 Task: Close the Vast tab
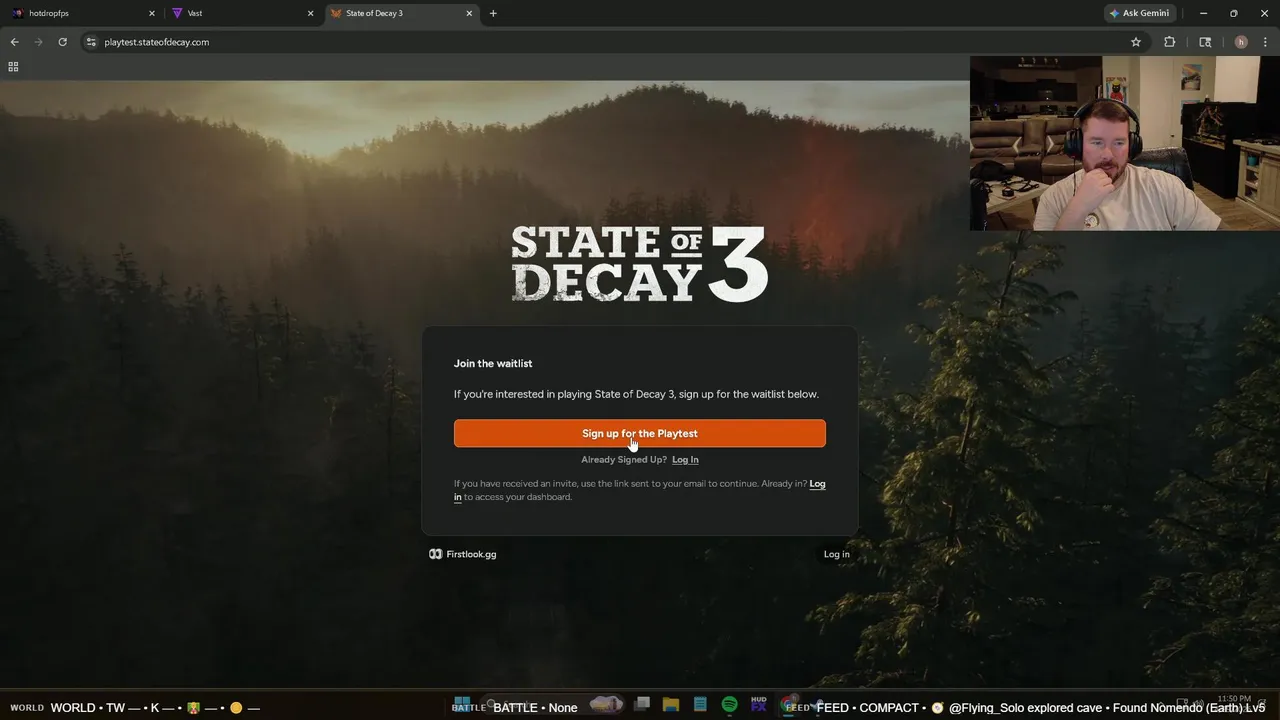coord(310,13)
